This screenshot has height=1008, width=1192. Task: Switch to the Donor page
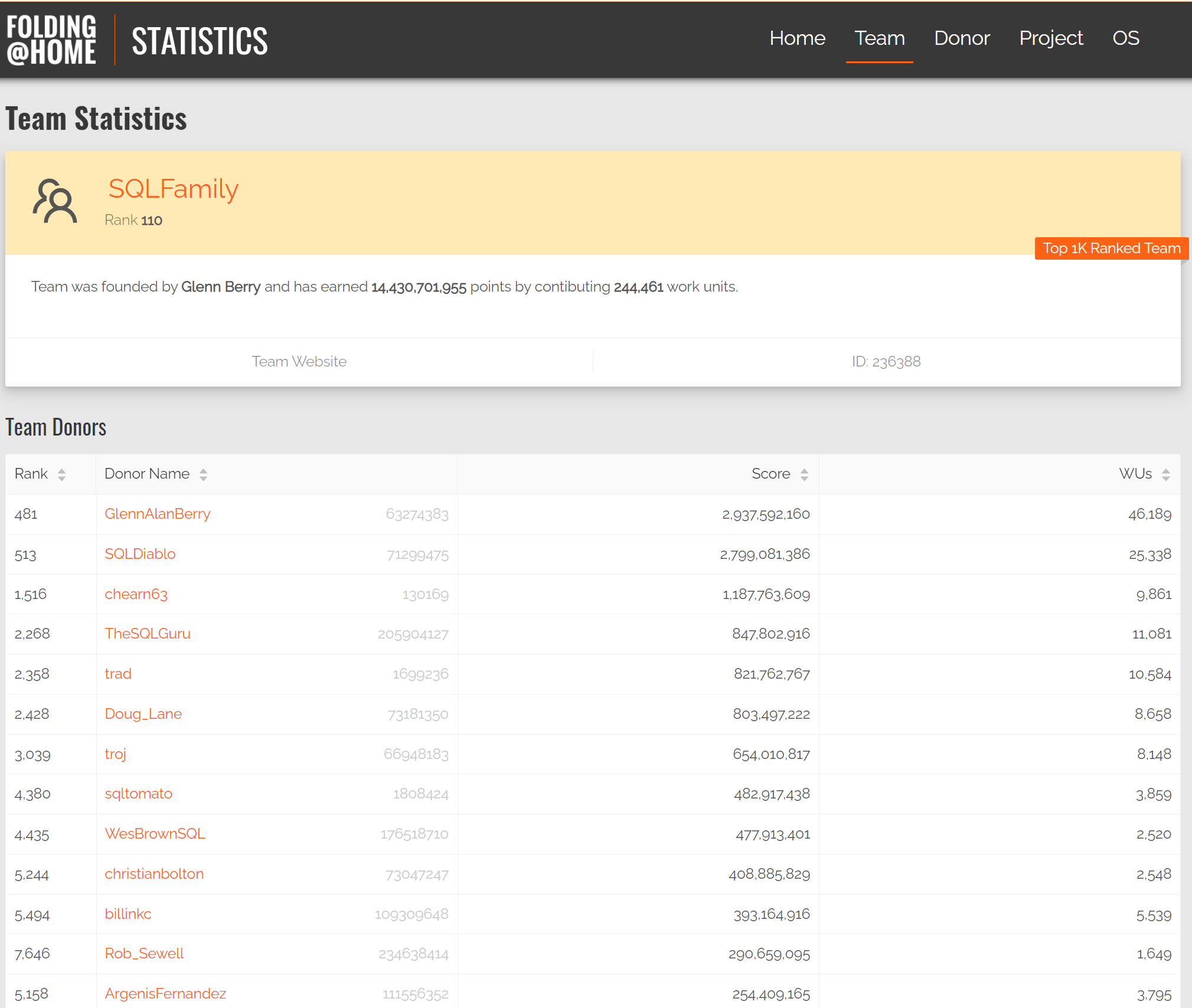pyautogui.click(x=961, y=38)
